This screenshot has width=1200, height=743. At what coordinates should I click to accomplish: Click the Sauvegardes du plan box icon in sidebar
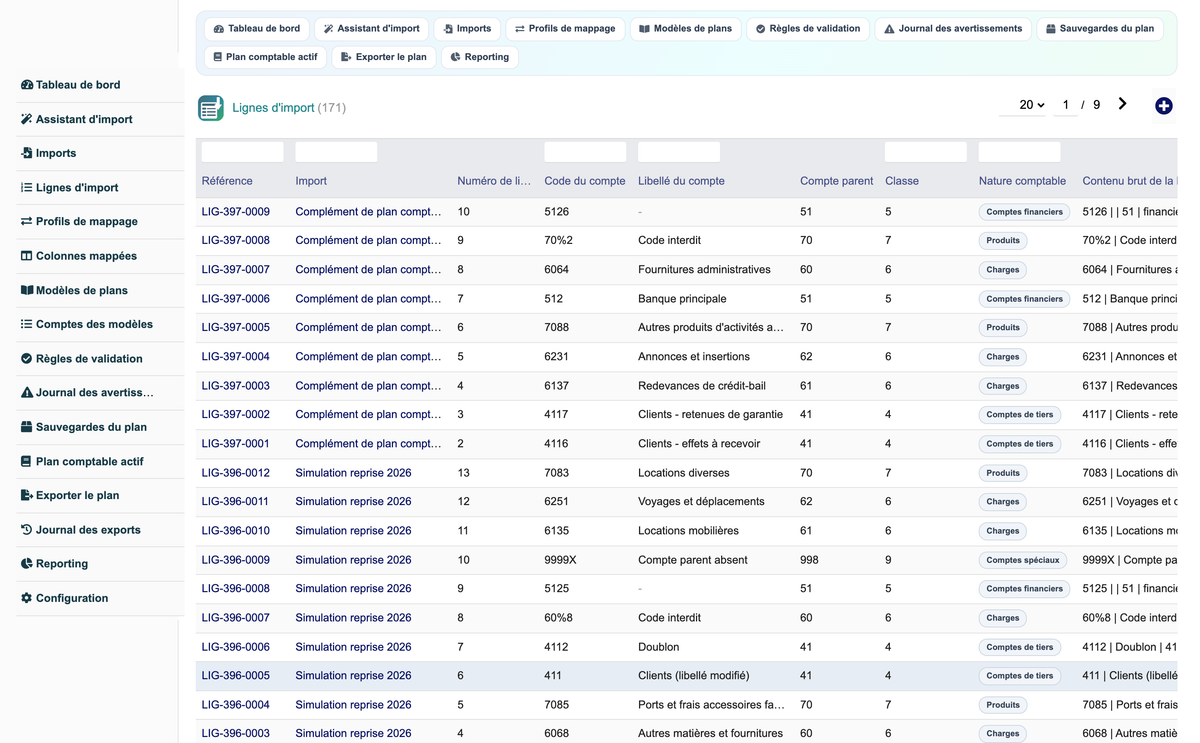(27, 427)
